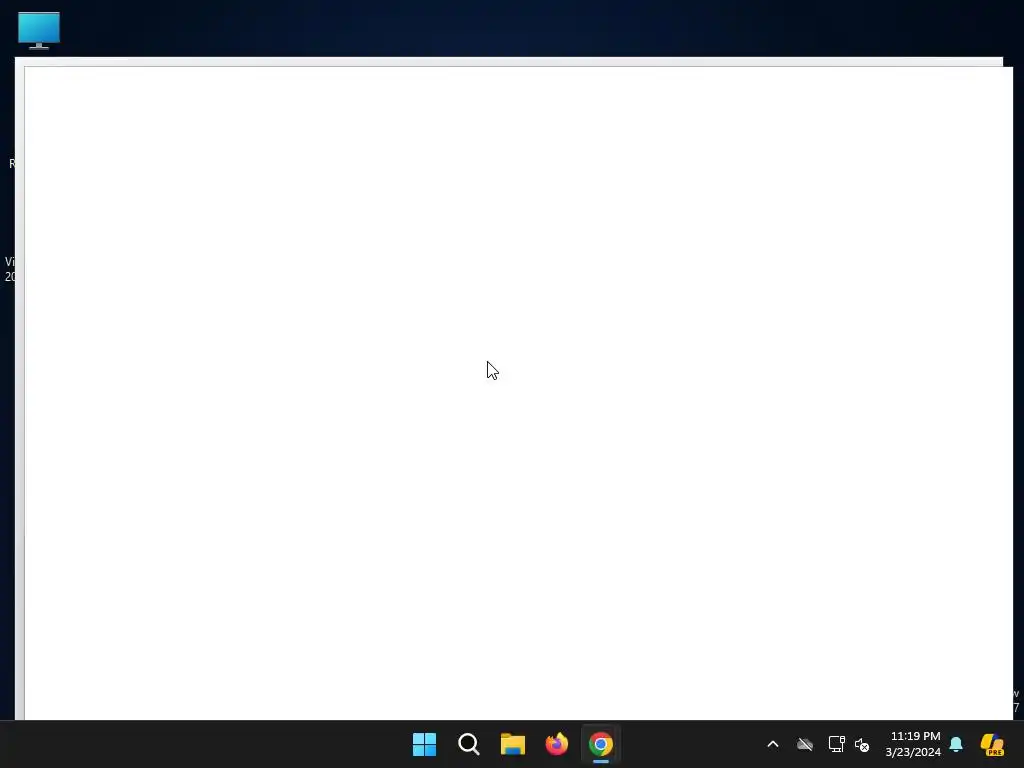Show hidden system tray icons
This screenshot has width=1024, height=768.
click(773, 744)
